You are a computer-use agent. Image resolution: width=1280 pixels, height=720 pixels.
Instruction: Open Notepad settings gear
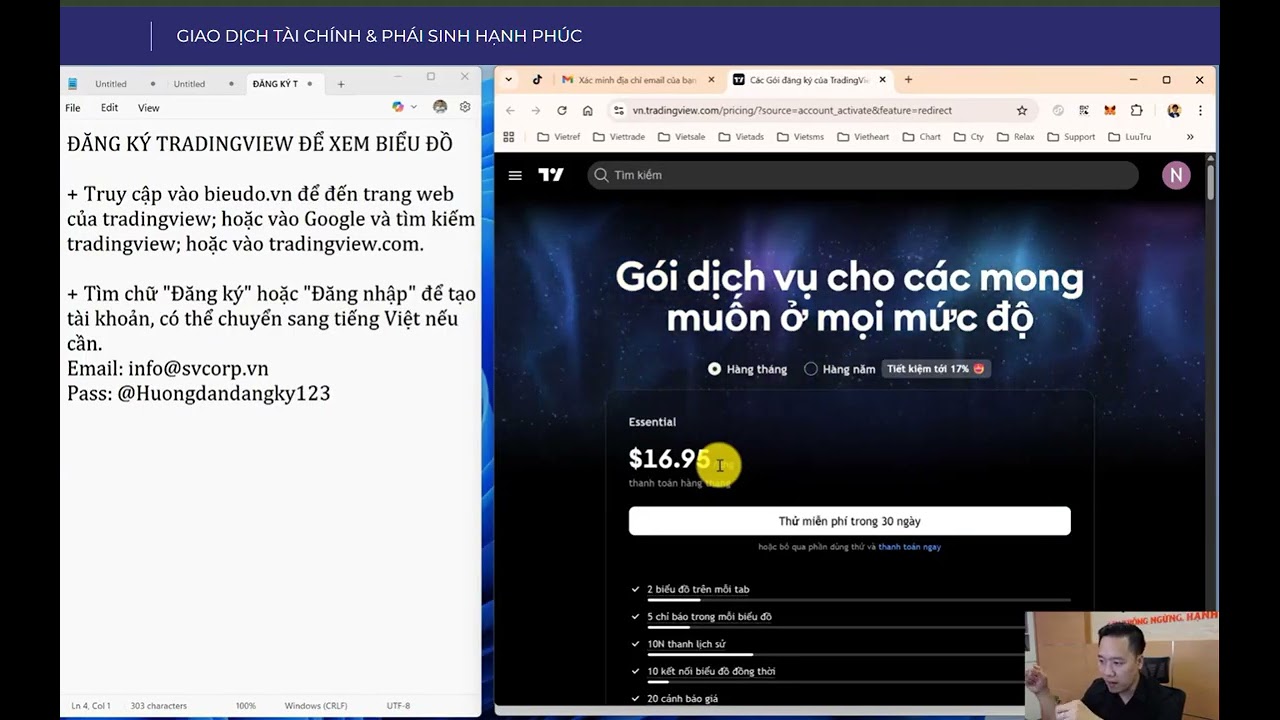pyautogui.click(x=465, y=107)
